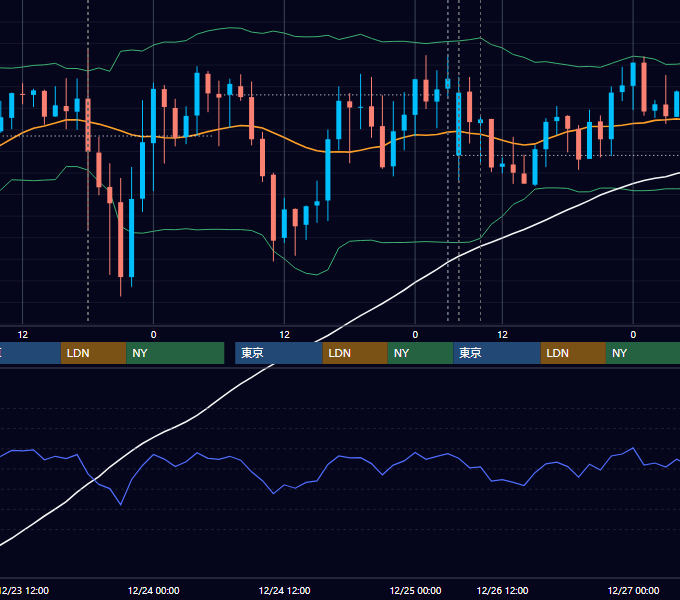Select the first full 東京 session label

click(x=278, y=353)
